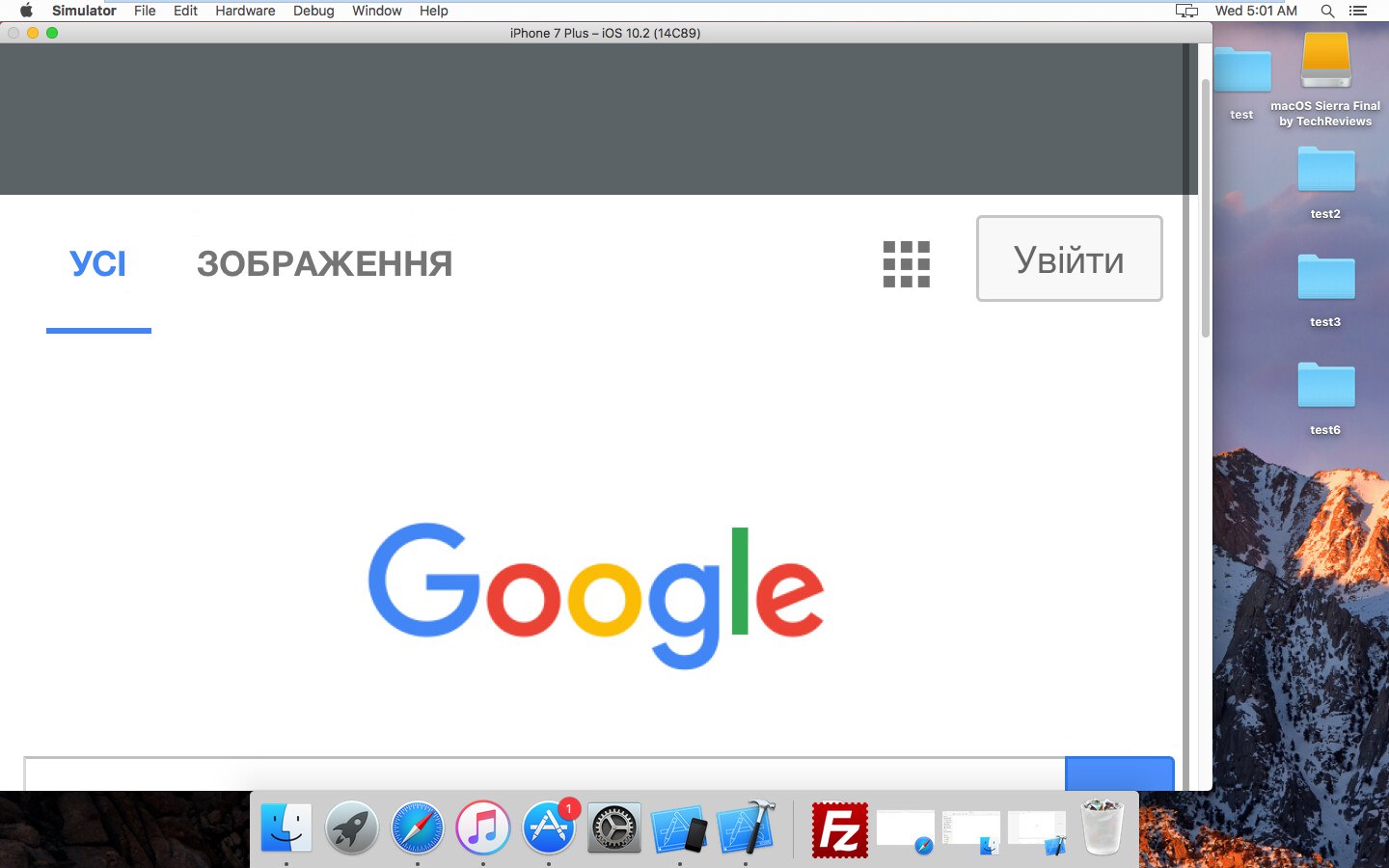Open the Google apps grid icon
This screenshot has width=1389, height=868.
click(907, 264)
